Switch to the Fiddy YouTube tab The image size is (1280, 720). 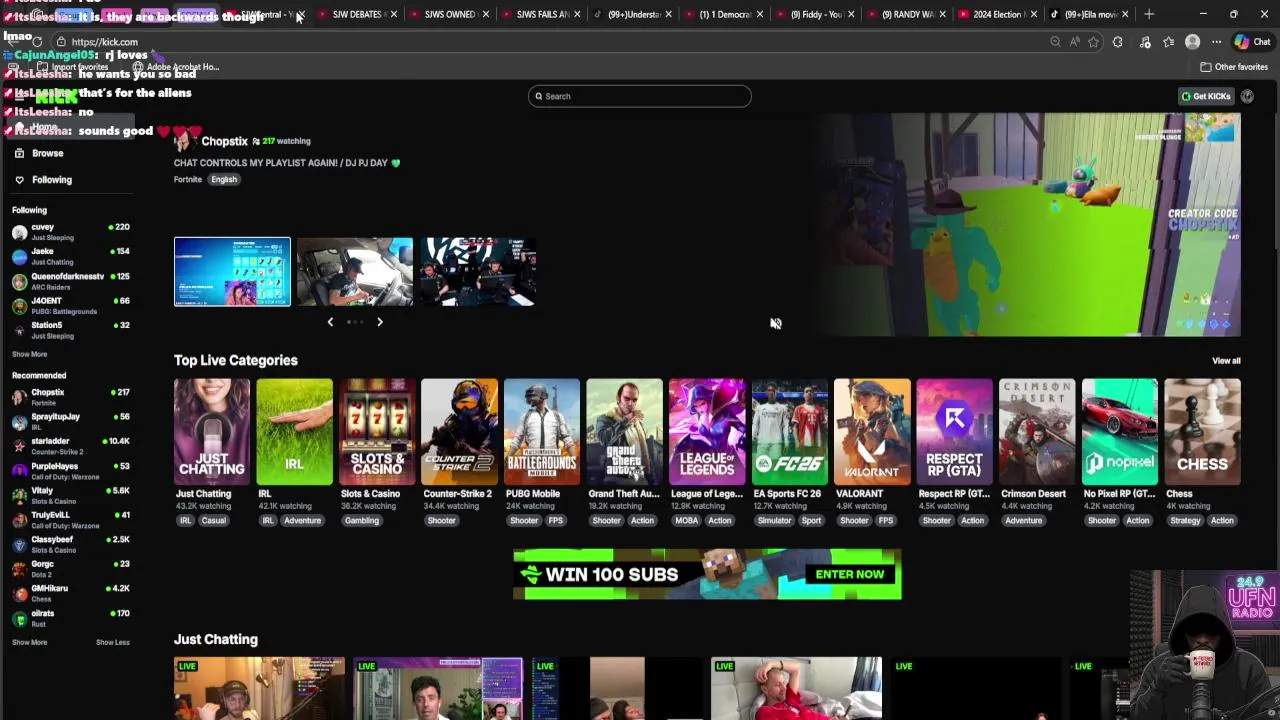pos(815,14)
